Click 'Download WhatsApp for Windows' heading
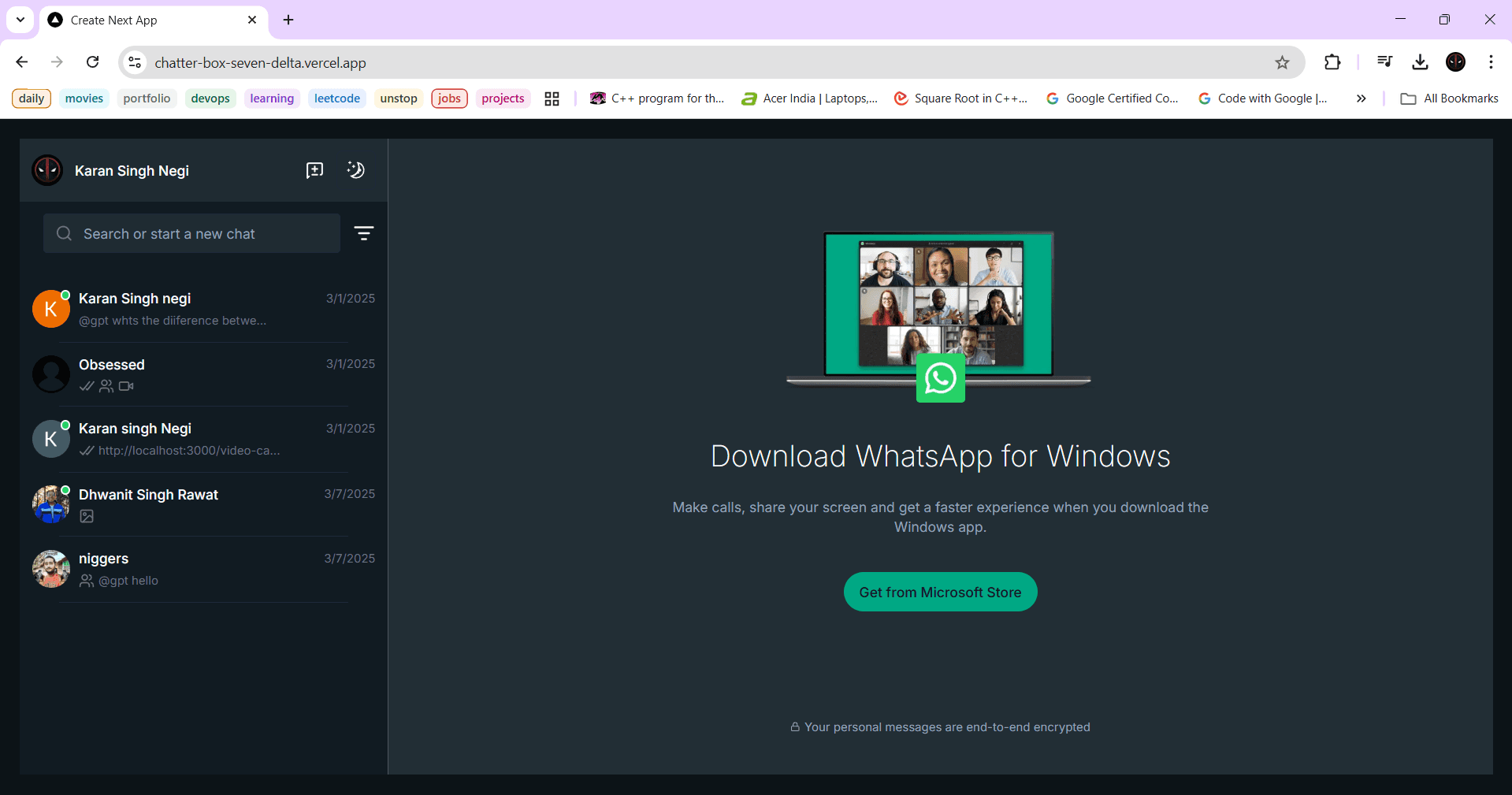 pos(940,456)
